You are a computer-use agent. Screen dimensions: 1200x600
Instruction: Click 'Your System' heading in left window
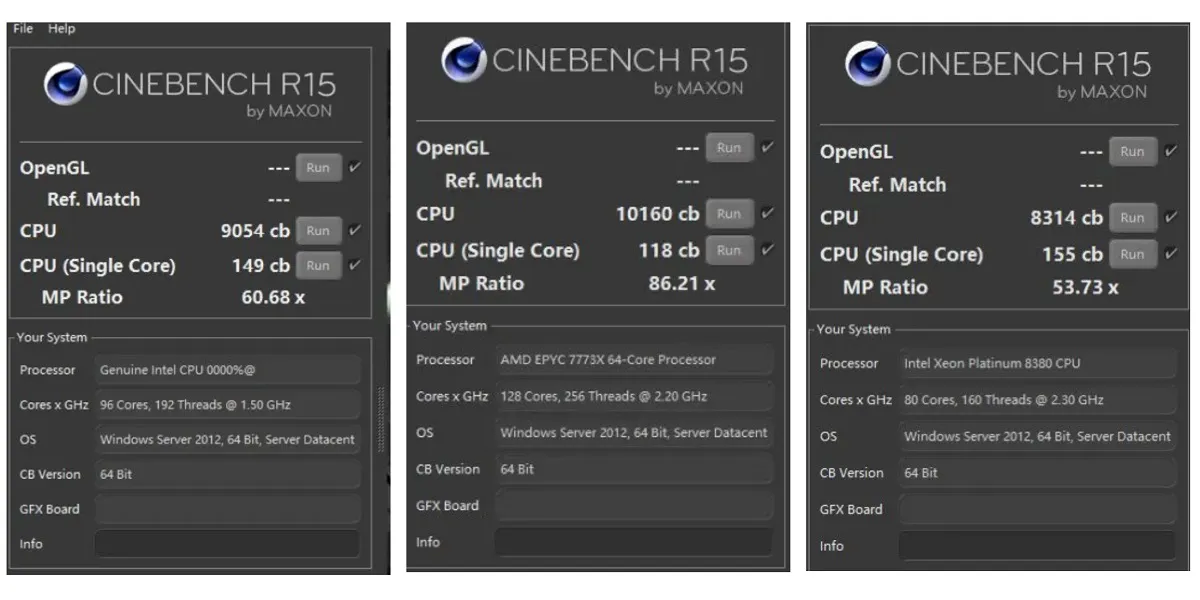click(52, 338)
